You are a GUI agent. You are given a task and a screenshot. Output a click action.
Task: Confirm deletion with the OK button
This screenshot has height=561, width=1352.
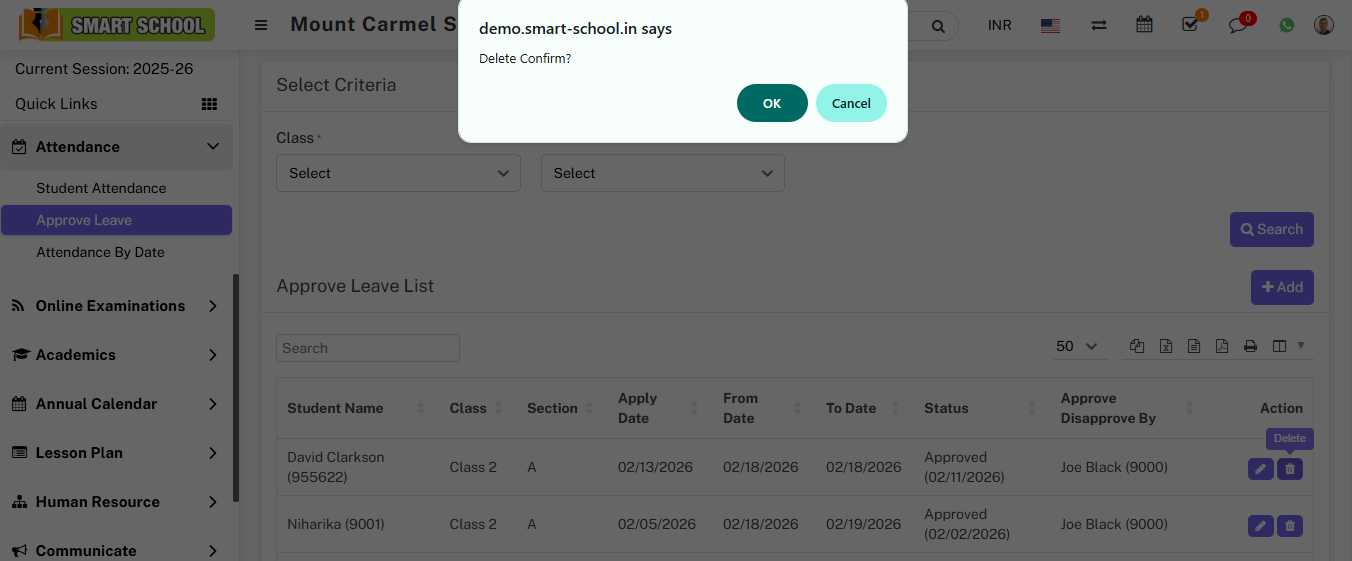pyautogui.click(x=771, y=103)
